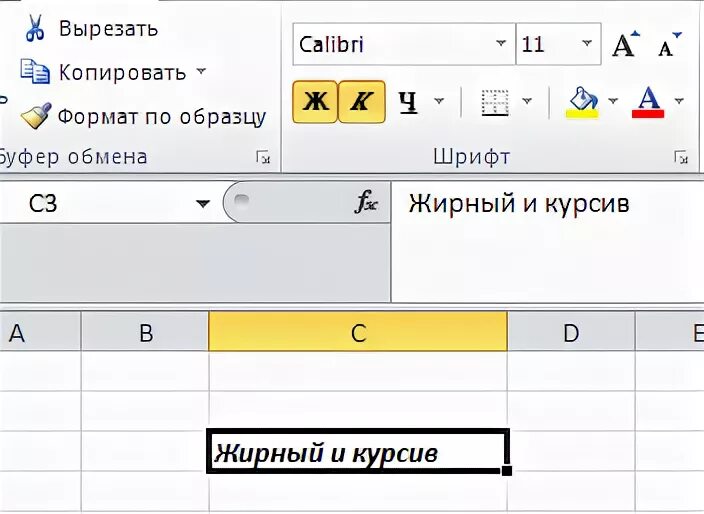Screen dimensions: 704x514
Task: Select Format Painter (Формат по образцу)
Action: tap(144, 117)
